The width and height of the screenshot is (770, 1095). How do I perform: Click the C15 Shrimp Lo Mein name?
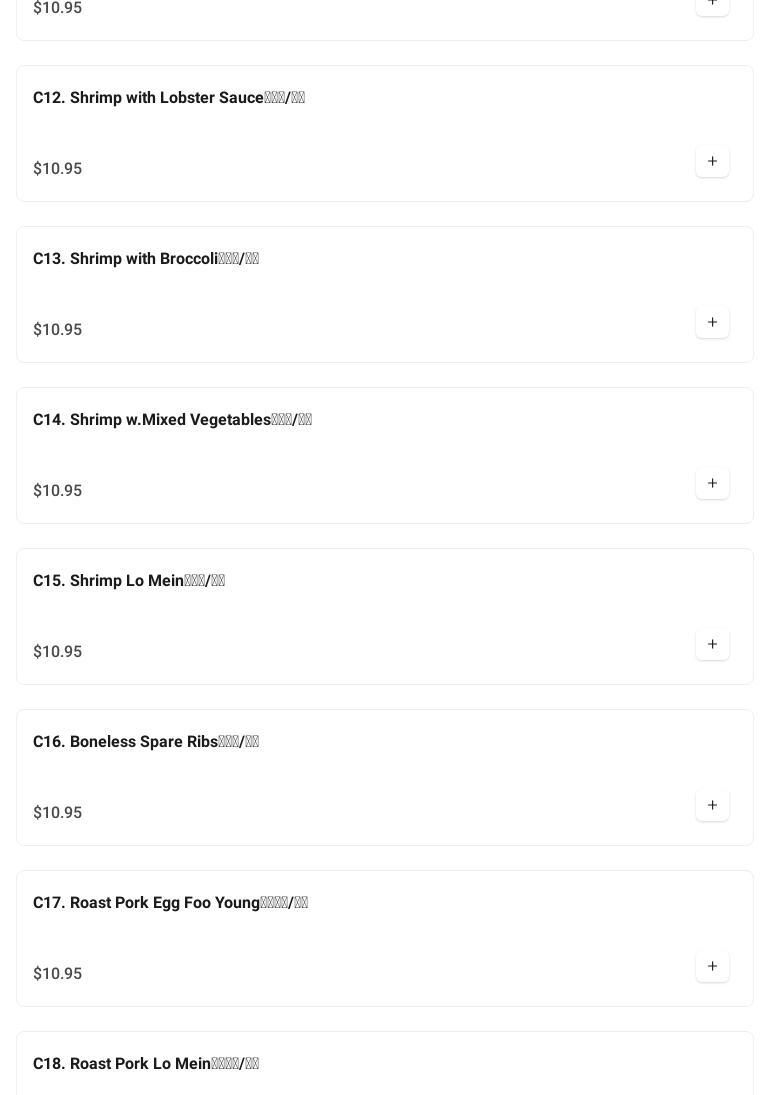coord(128,581)
